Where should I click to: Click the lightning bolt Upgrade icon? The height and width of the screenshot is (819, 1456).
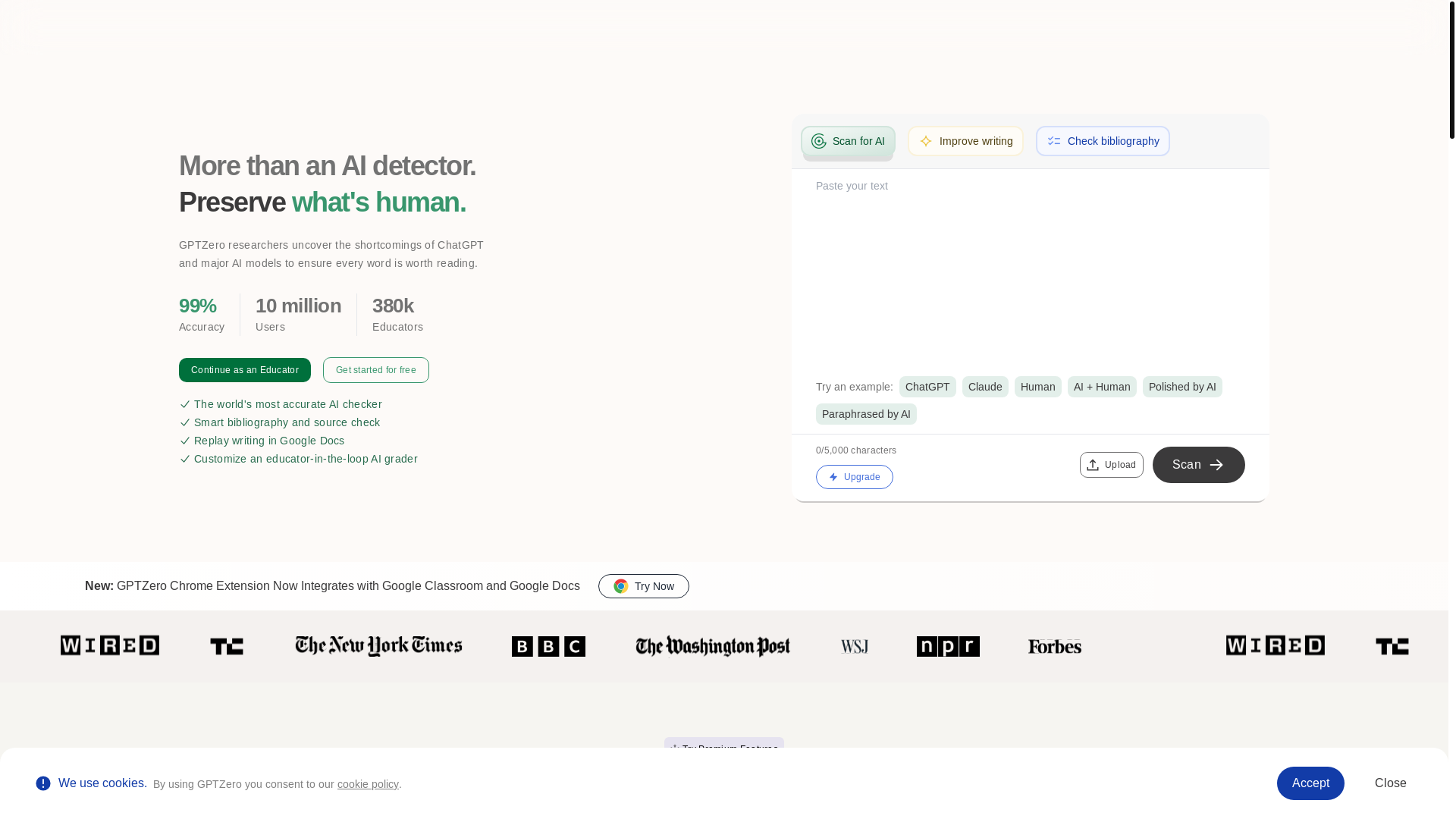pos(833,477)
